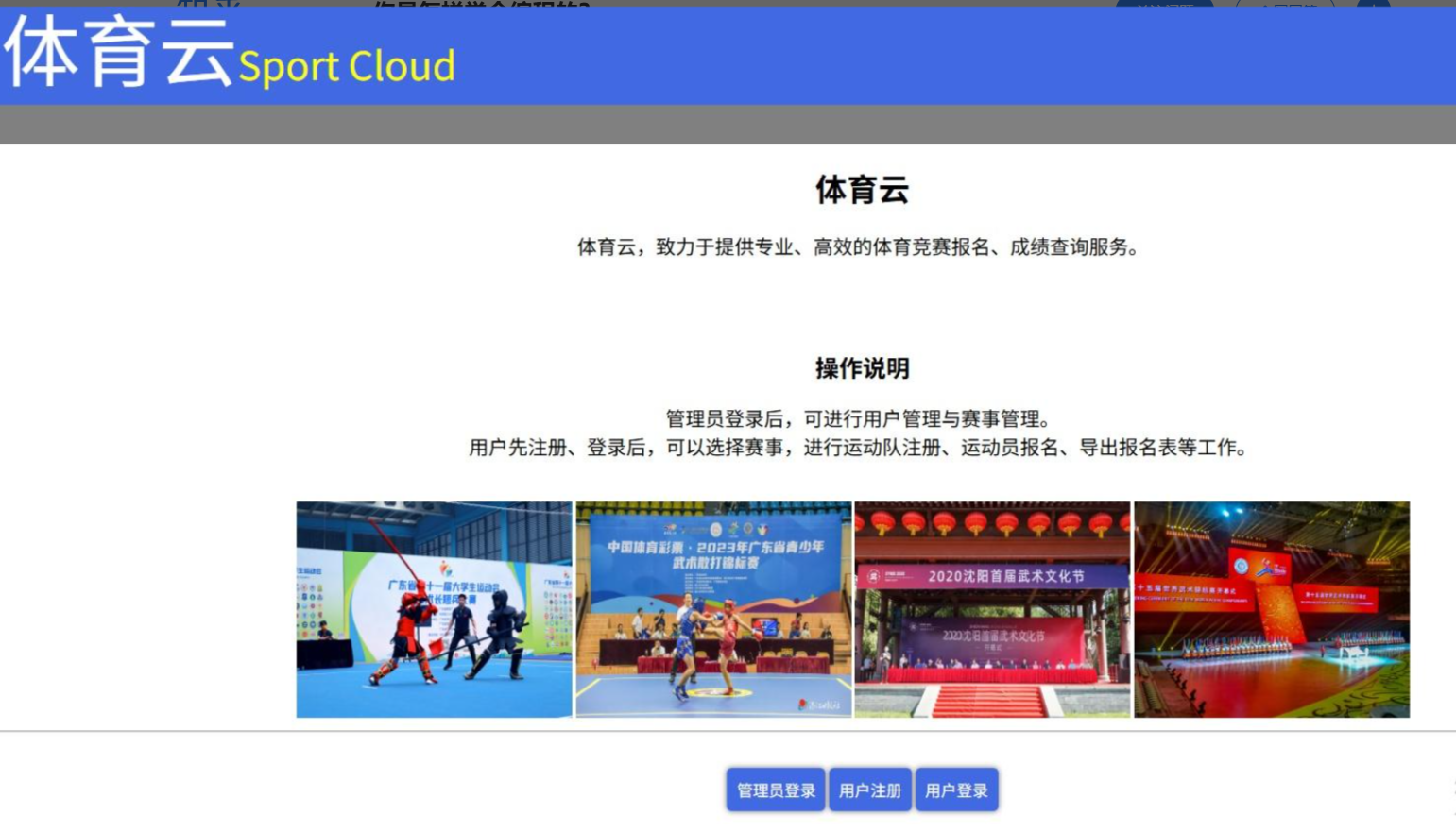
Task: Select the 2023 Guangdong youth sanda photo
Action: click(x=713, y=609)
